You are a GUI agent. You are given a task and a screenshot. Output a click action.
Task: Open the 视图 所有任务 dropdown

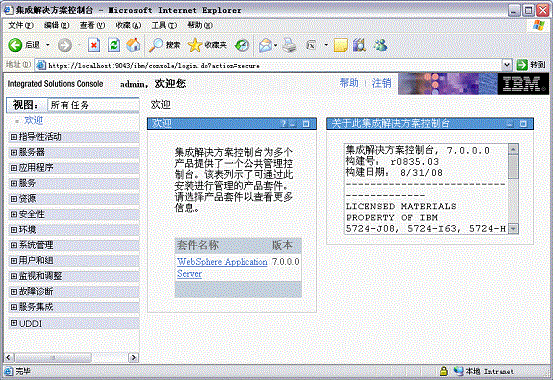(93, 105)
